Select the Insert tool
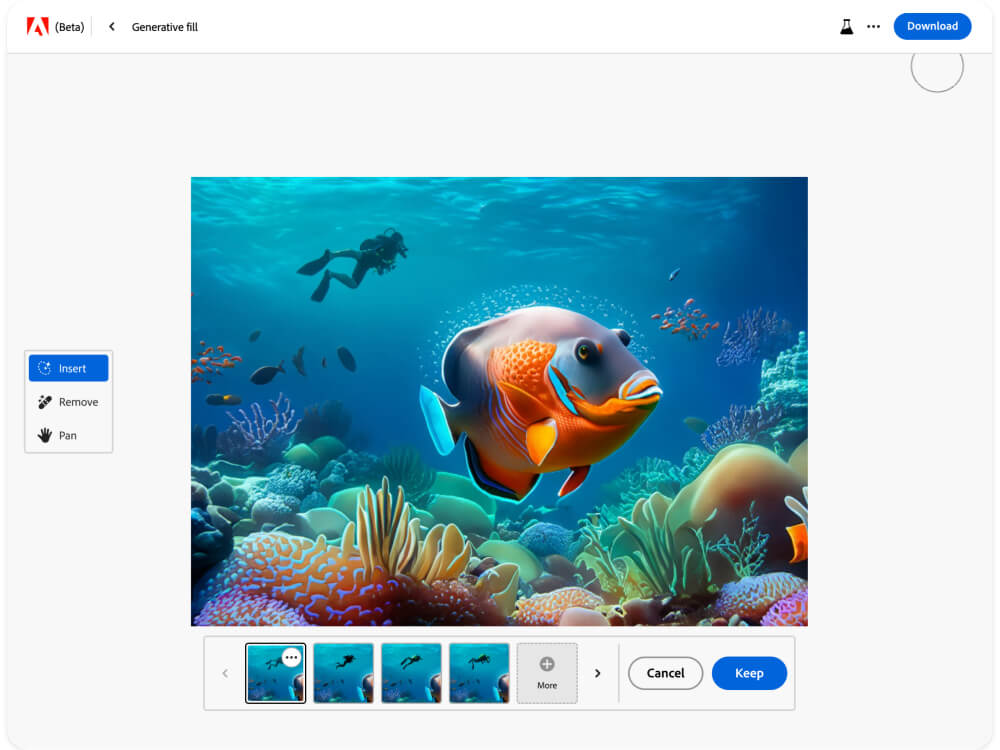The height and width of the screenshot is (750, 1000). (x=68, y=368)
